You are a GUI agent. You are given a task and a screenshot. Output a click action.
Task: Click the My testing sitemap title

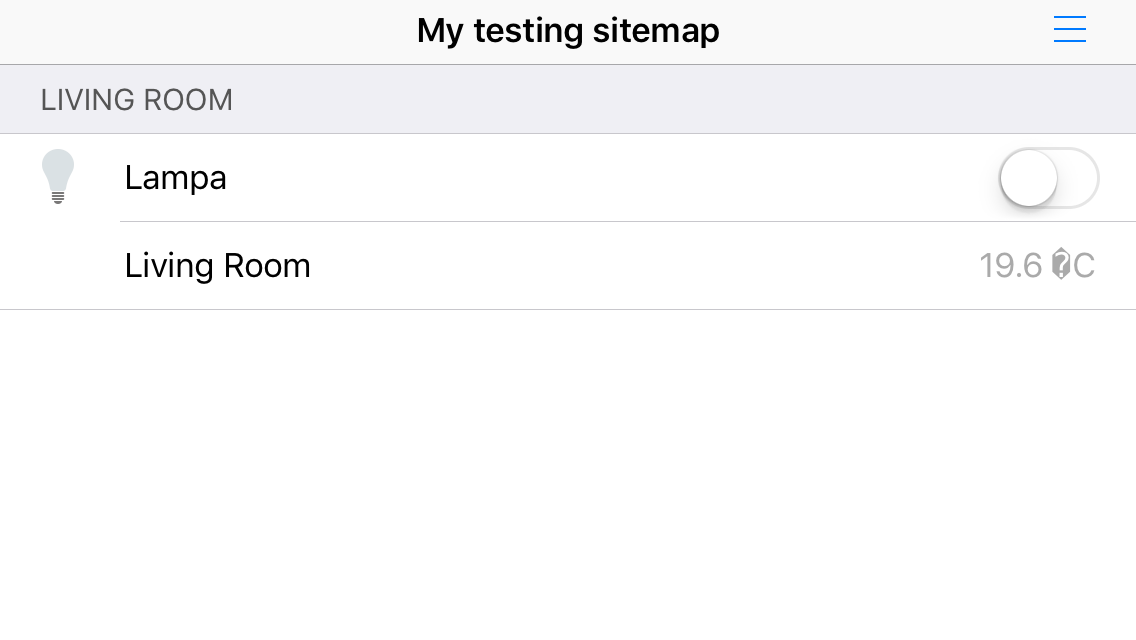point(568,31)
